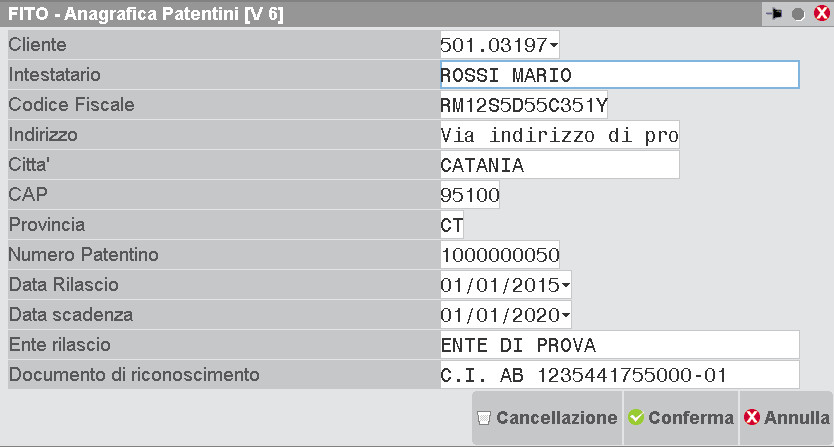Click the gray circle icon in title bar
Viewport: 834px width, 447px height.
point(798,14)
